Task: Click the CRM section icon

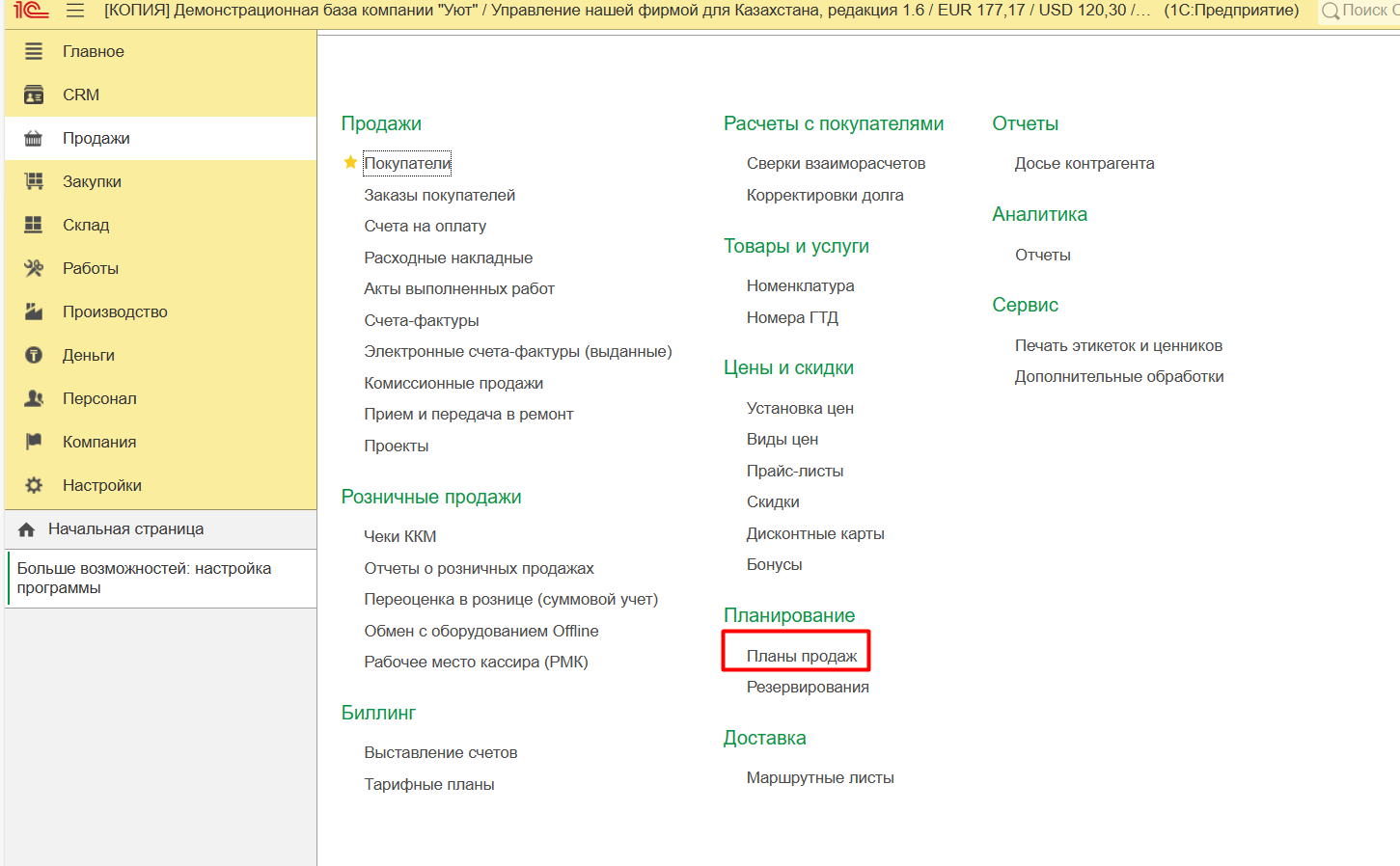Action: coord(34,95)
